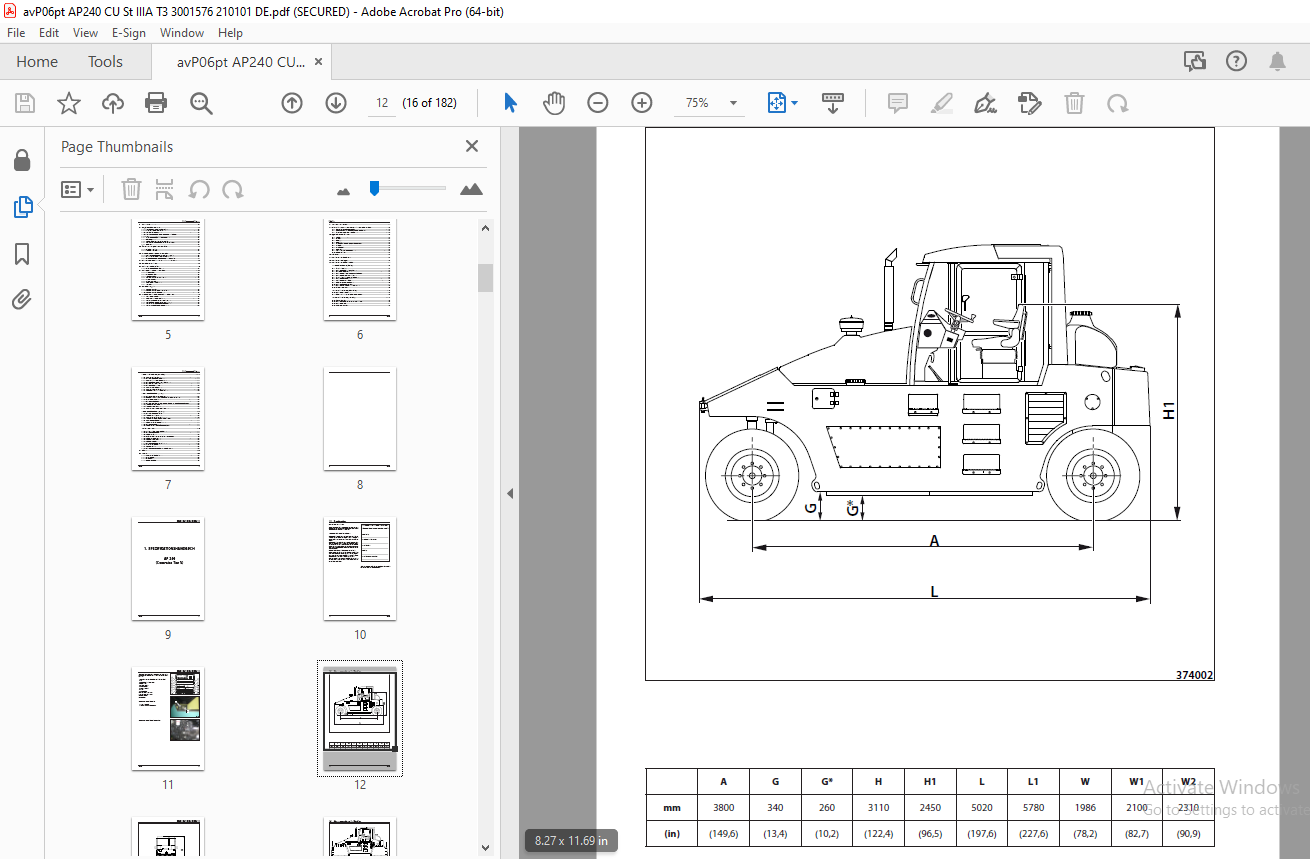Select the Highlight text pen
The height and width of the screenshot is (859, 1310).
[x=942, y=103]
